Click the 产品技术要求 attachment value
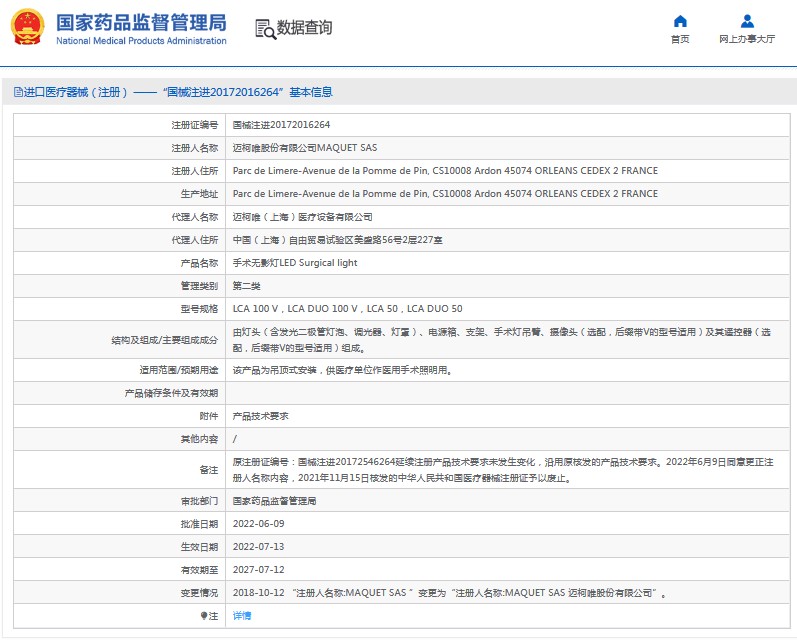The image size is (797, 640). pyautogui.click(x=260, y=416)
